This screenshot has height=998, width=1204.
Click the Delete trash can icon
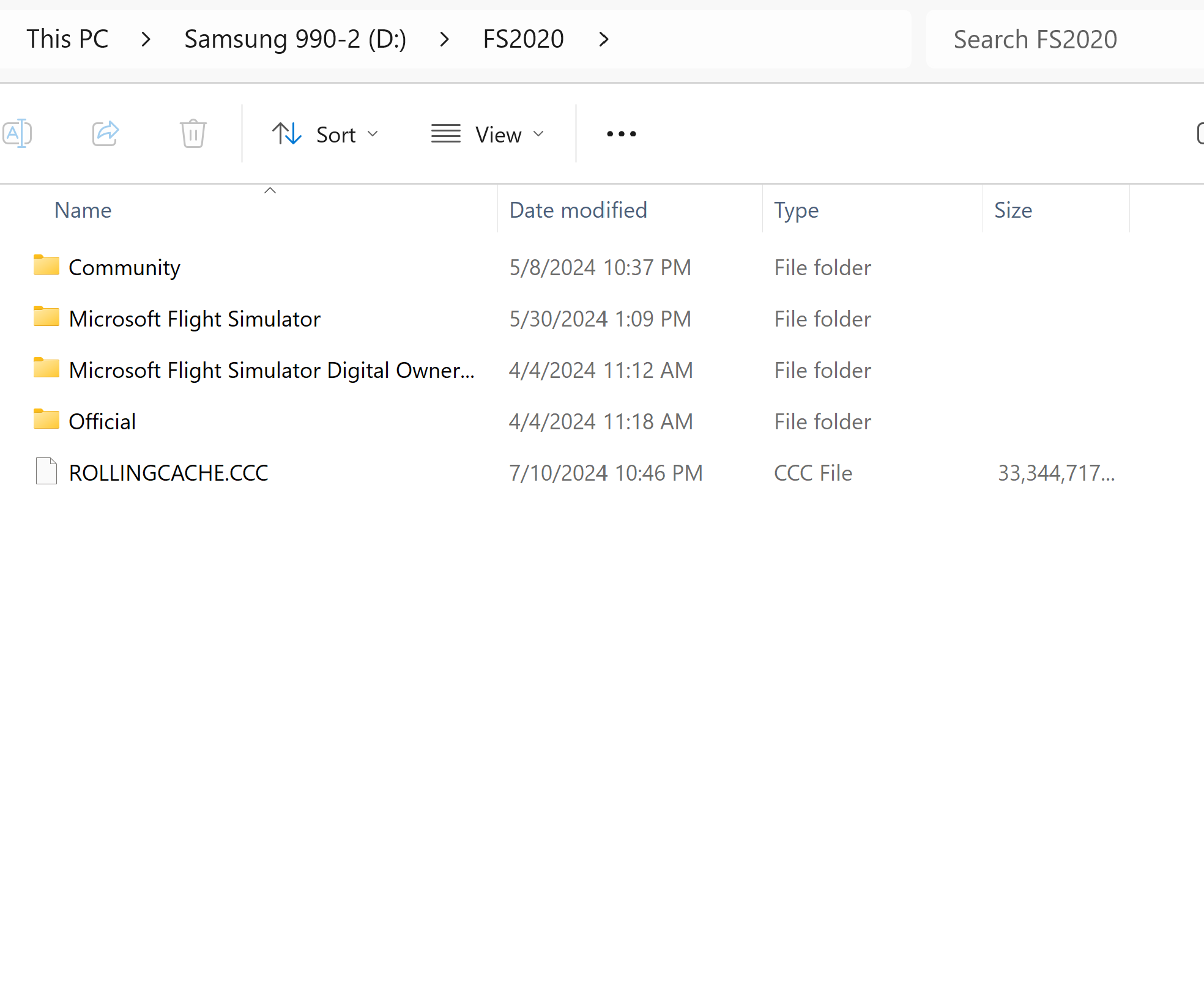(193, 133)
